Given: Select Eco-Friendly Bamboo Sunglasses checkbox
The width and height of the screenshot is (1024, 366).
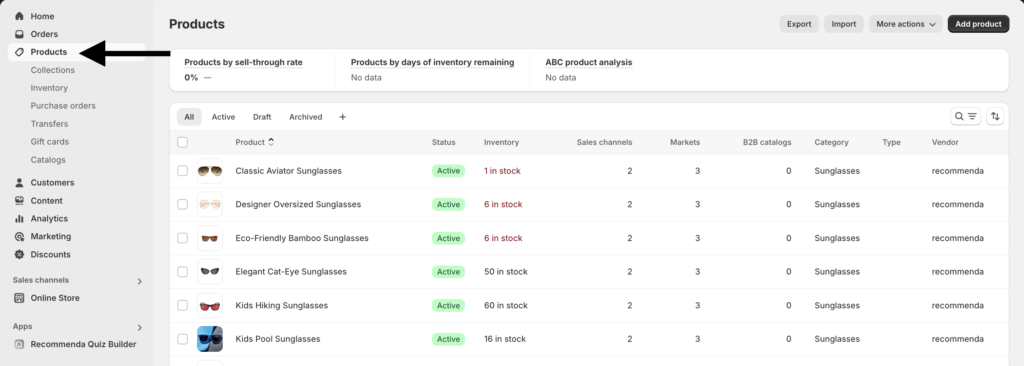Looking at the screenshot, I should [x=182, y=238].
